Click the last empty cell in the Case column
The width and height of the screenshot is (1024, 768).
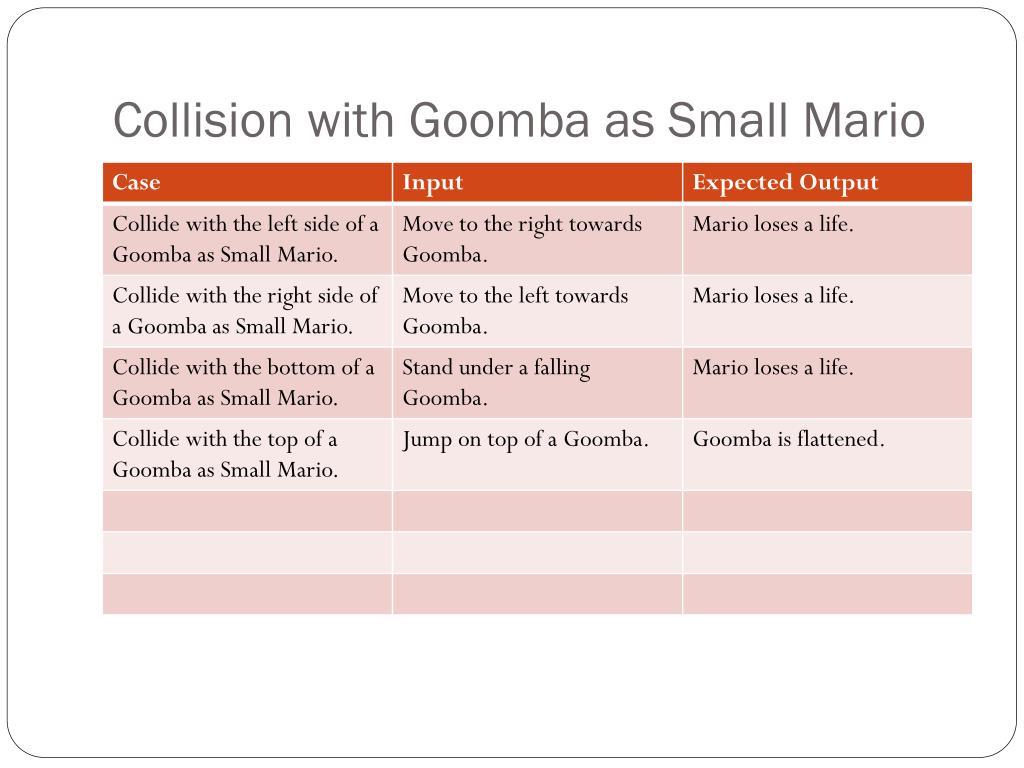tap(248, 594)
